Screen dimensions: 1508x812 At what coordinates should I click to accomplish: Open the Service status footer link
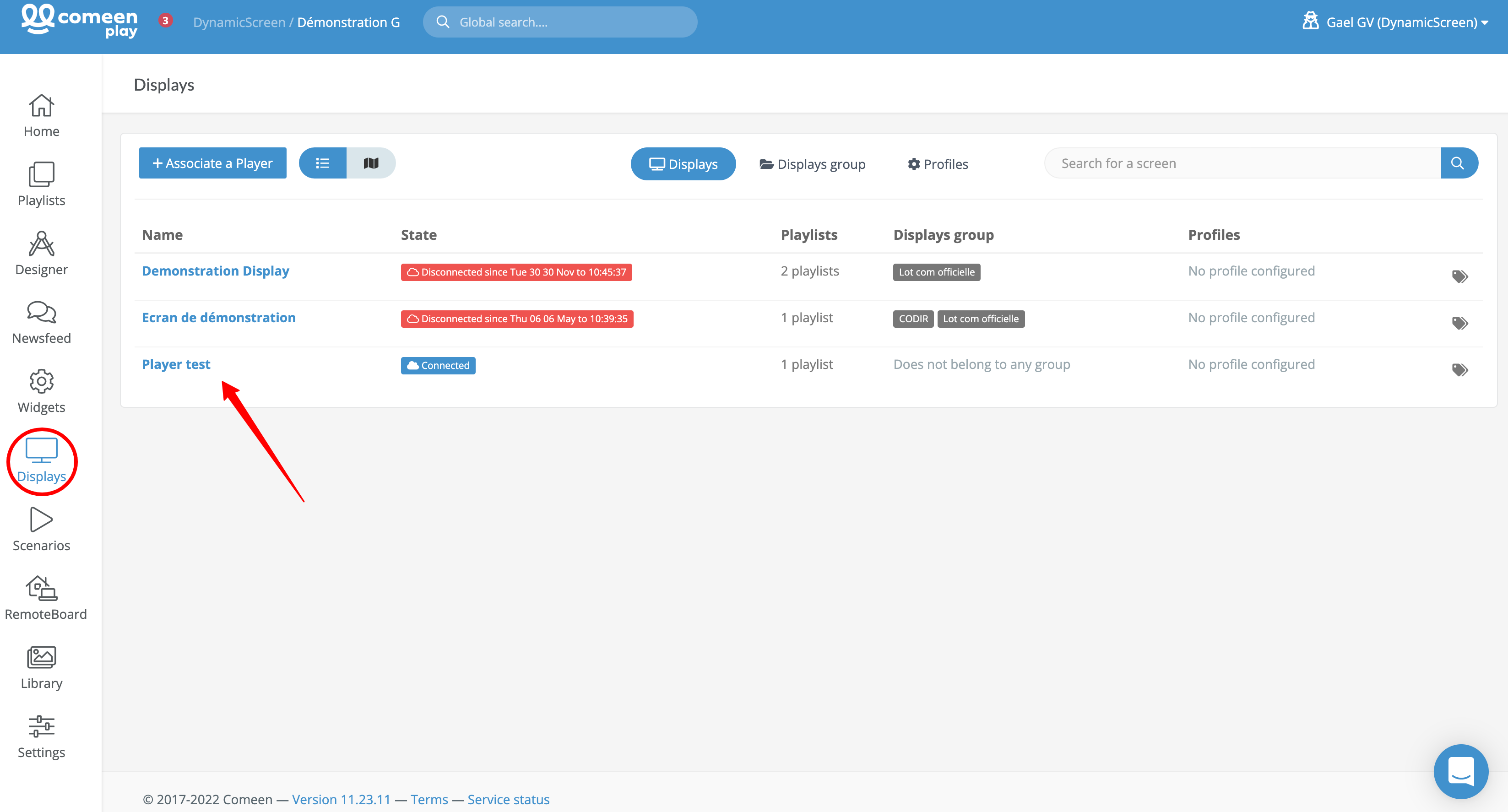coord(508,799)
